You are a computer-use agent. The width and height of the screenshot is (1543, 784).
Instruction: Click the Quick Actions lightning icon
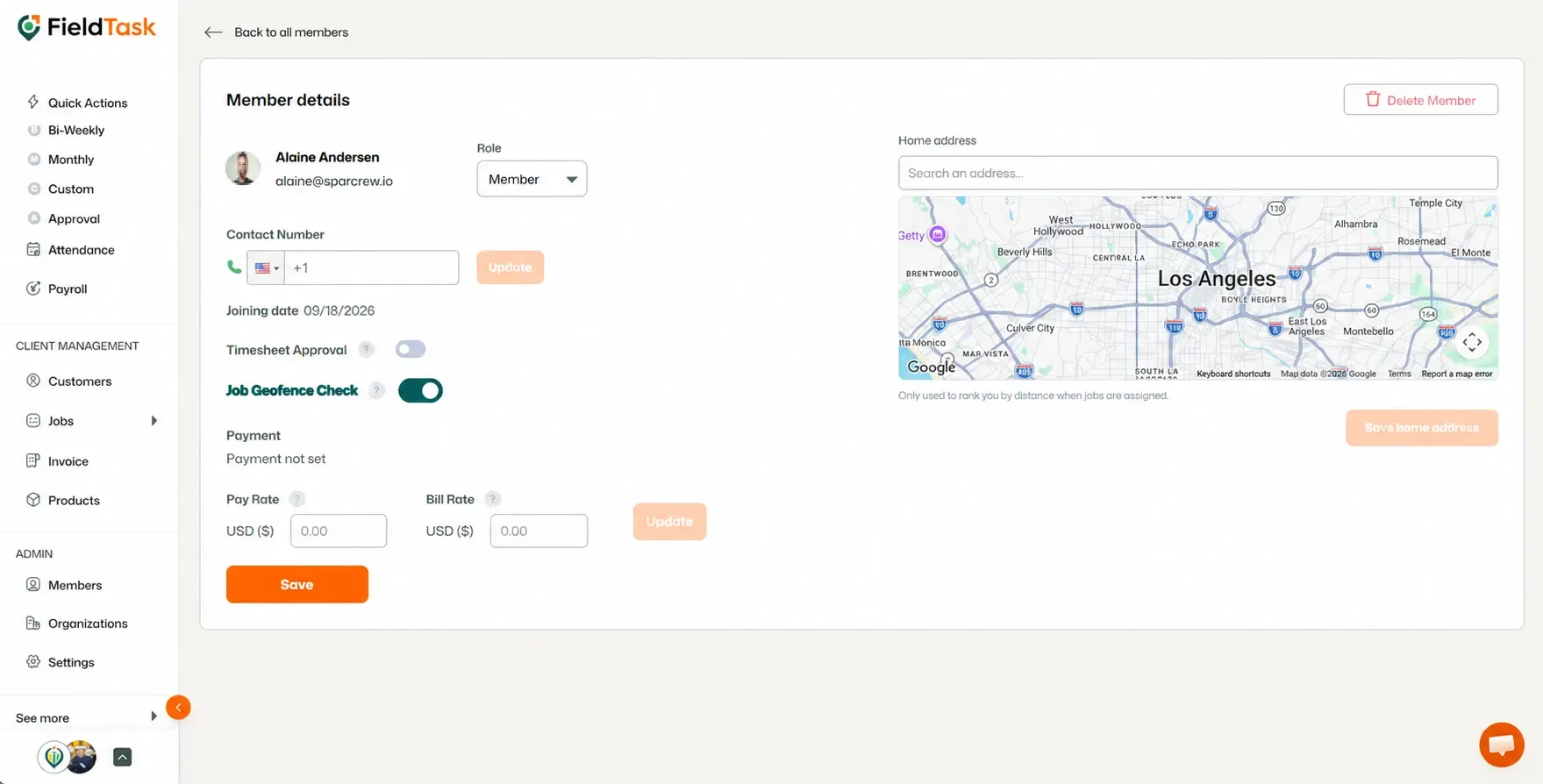(33, 102)
